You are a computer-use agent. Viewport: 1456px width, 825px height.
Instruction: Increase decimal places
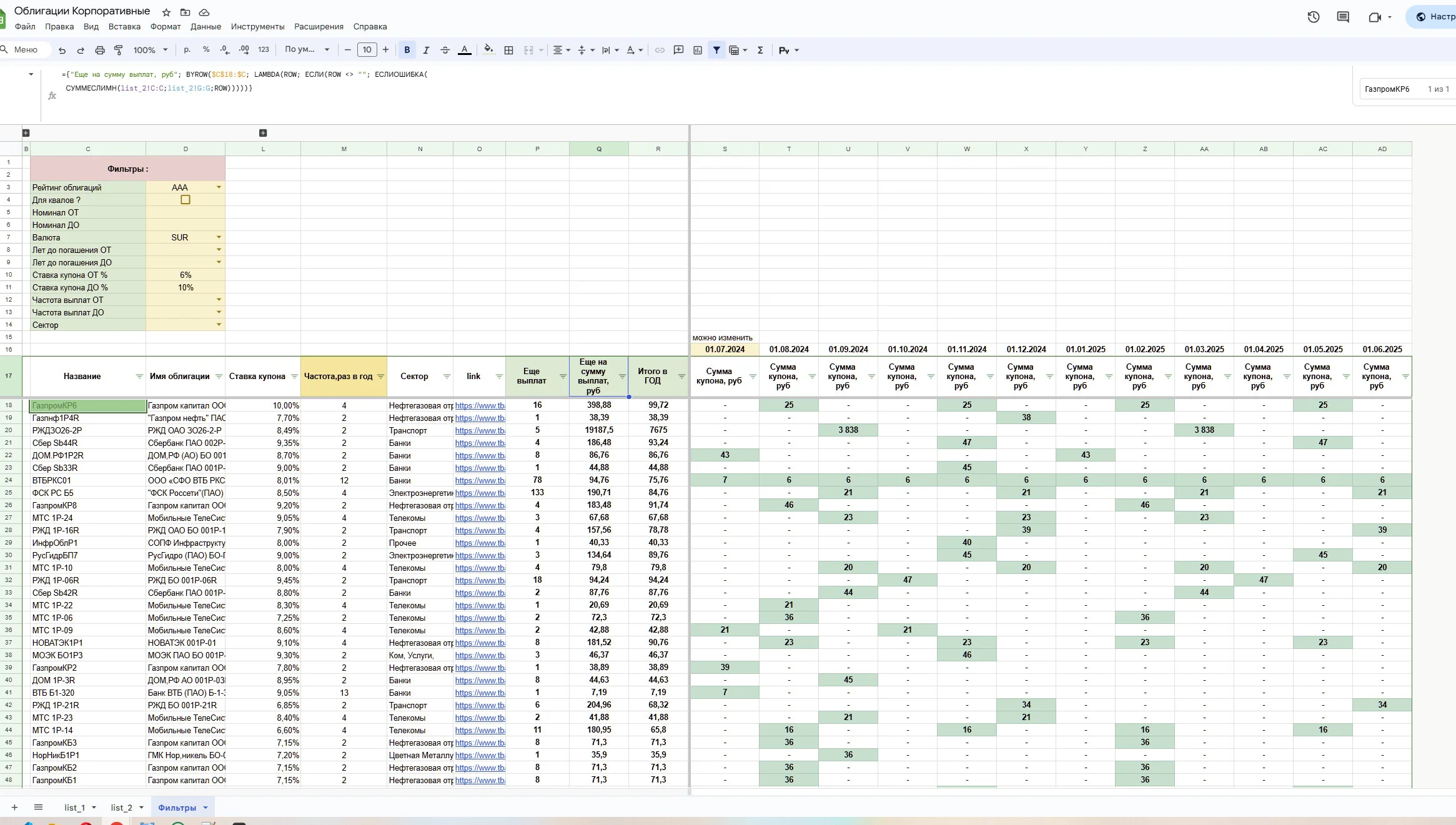point(244,50)
